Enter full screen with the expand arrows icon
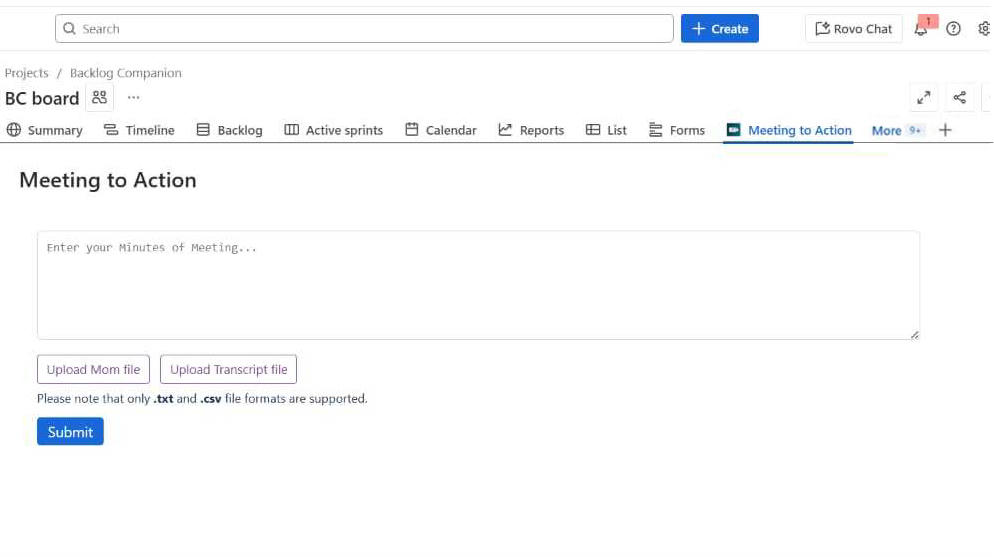Screen dimensions: 994x557 [924, 97]
